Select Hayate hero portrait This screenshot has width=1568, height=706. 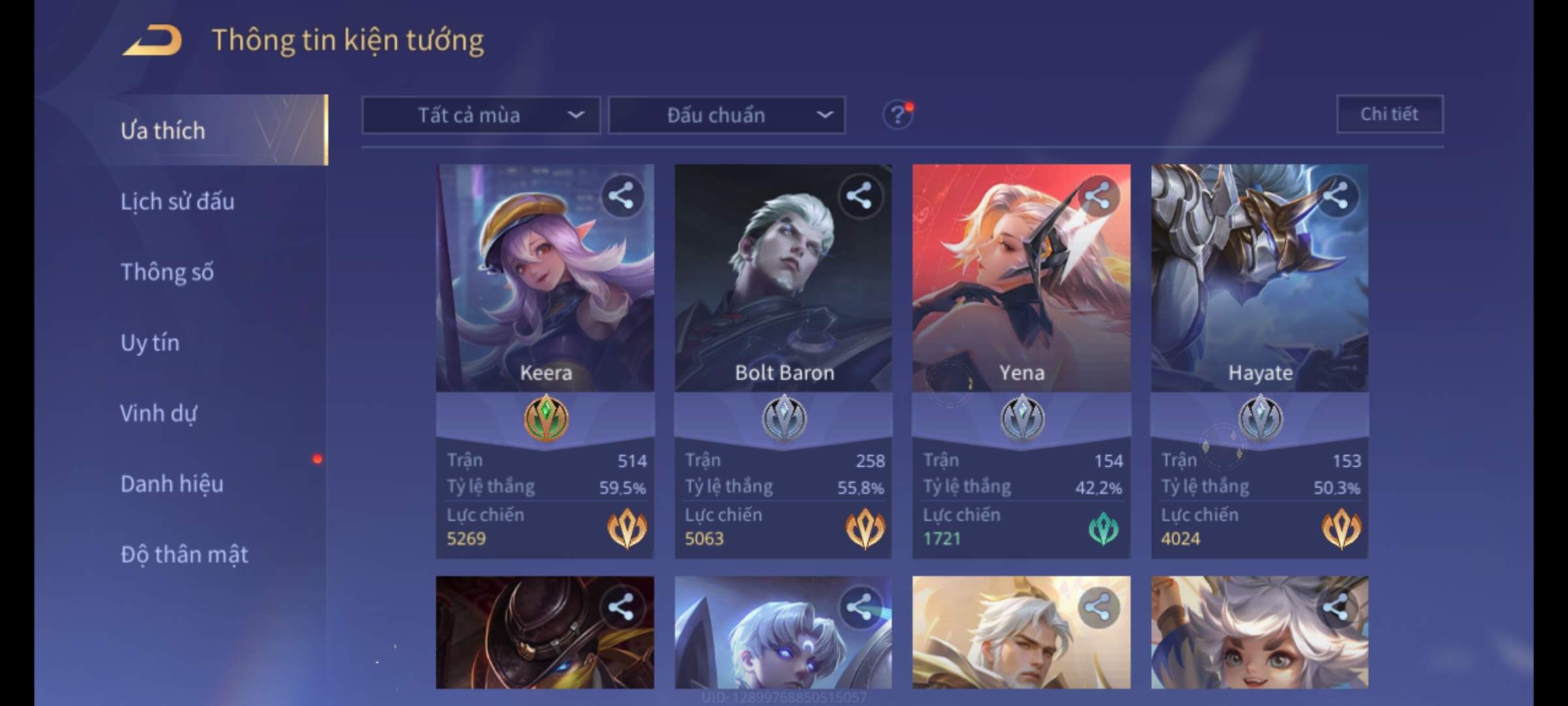pos(1260,278)
